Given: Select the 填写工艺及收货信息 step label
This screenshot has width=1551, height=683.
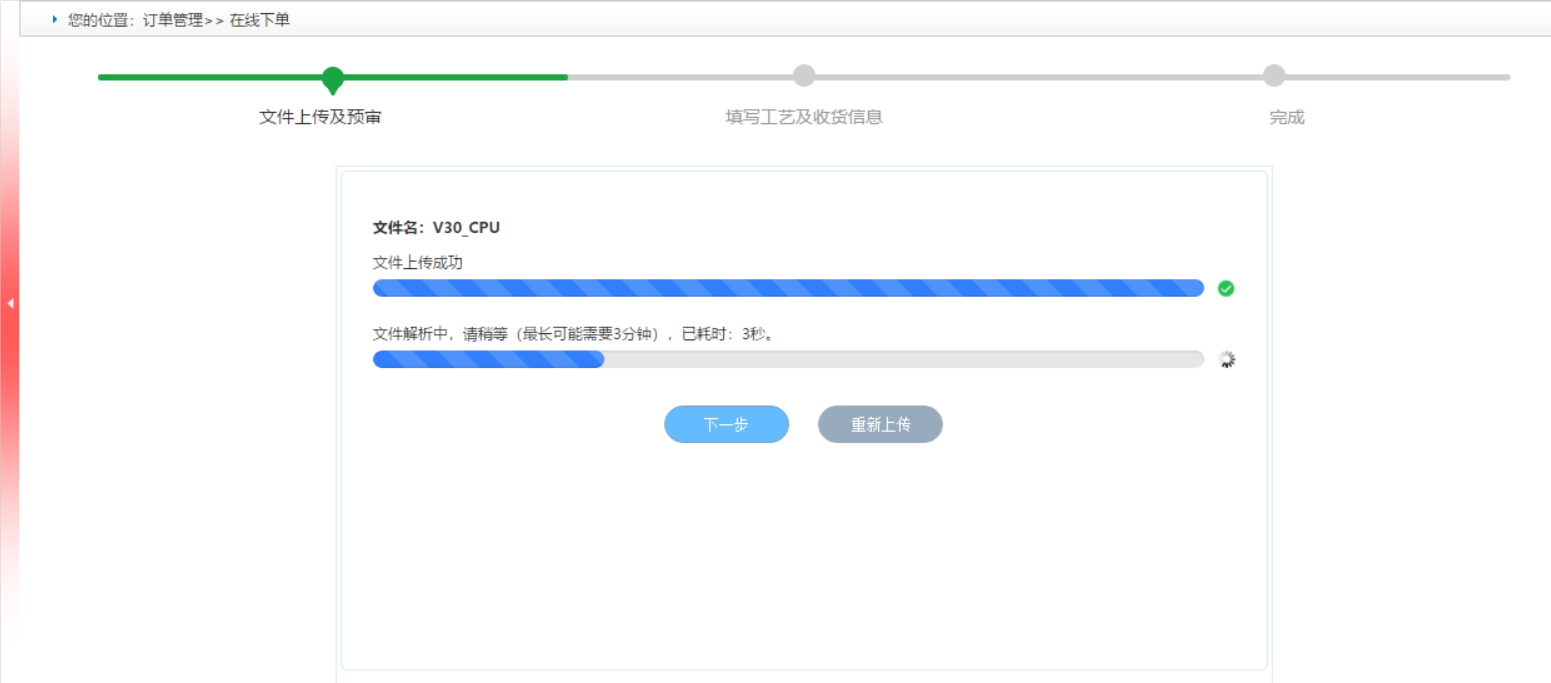Looking at the screenshot, I should (x=804, y=117).
